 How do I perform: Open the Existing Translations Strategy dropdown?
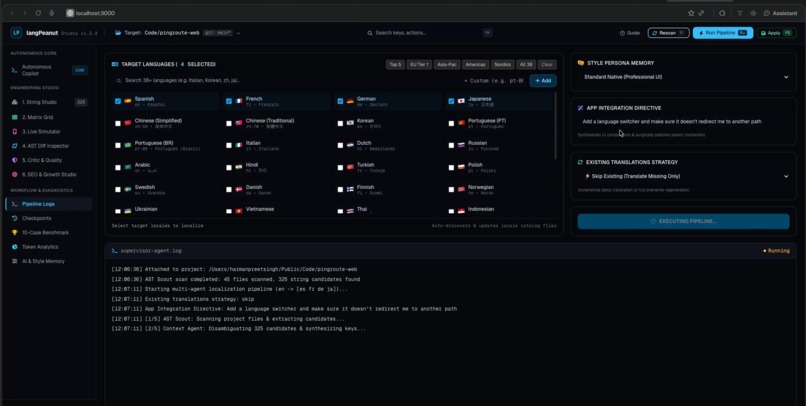click(x=684, y=176)
